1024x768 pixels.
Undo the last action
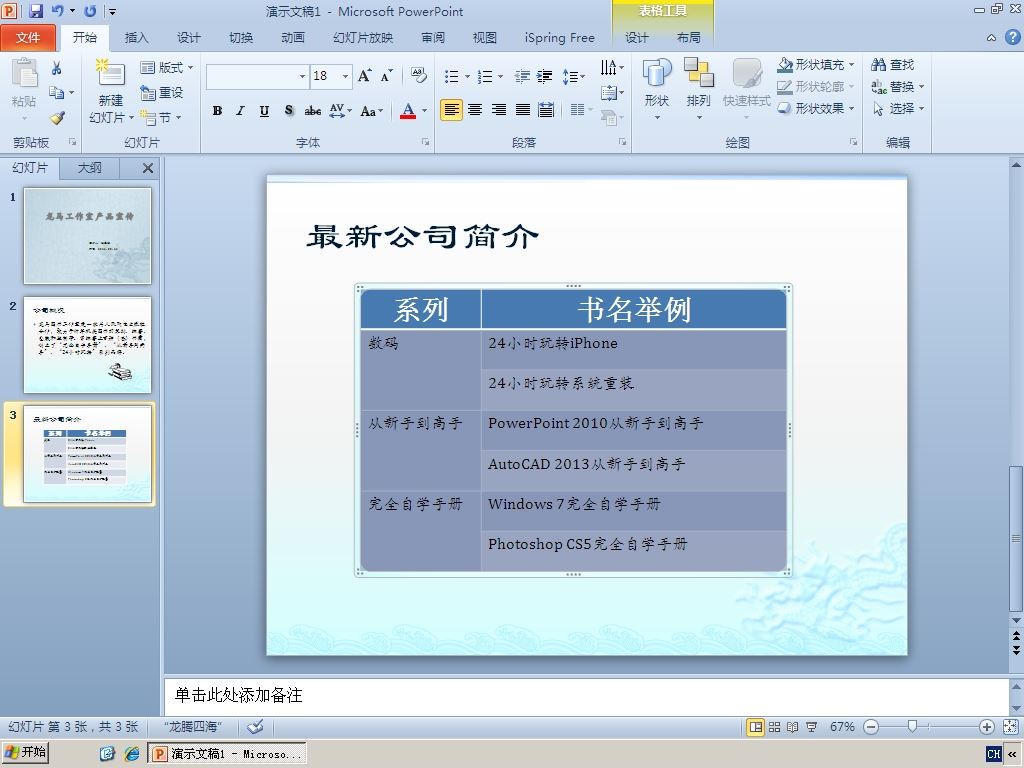(x=57, y=11)
